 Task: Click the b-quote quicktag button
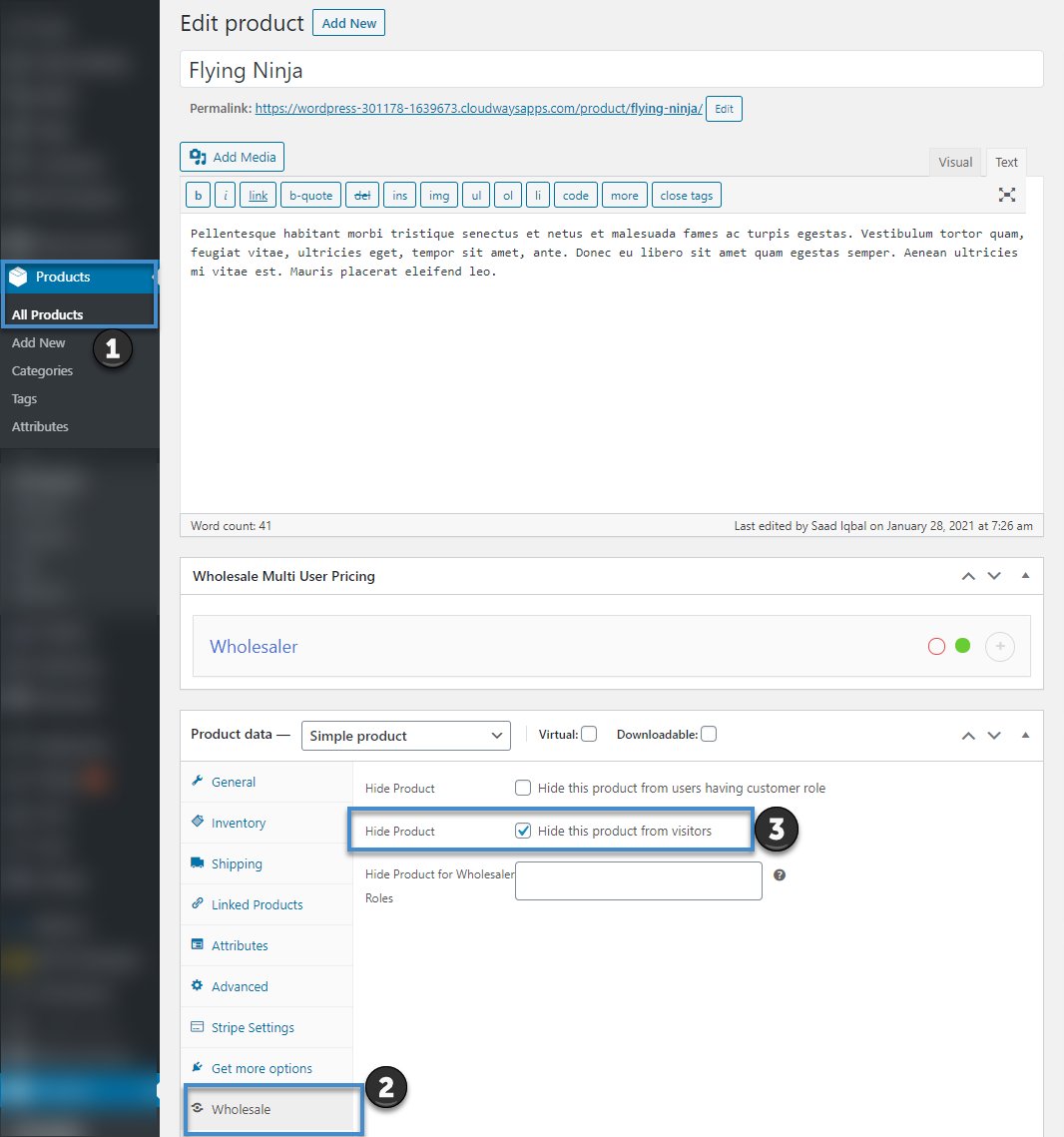(x=311, y=195)
